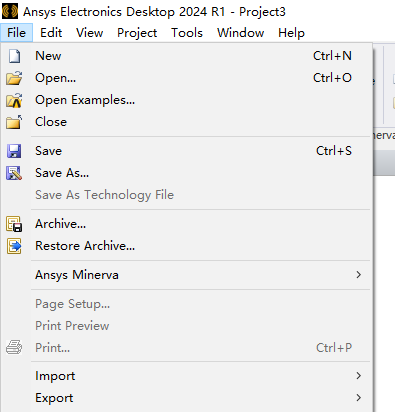Viewport: 395px width, 412px height.
Task: Choose Save As... menu entry
Action: [187, 173]
